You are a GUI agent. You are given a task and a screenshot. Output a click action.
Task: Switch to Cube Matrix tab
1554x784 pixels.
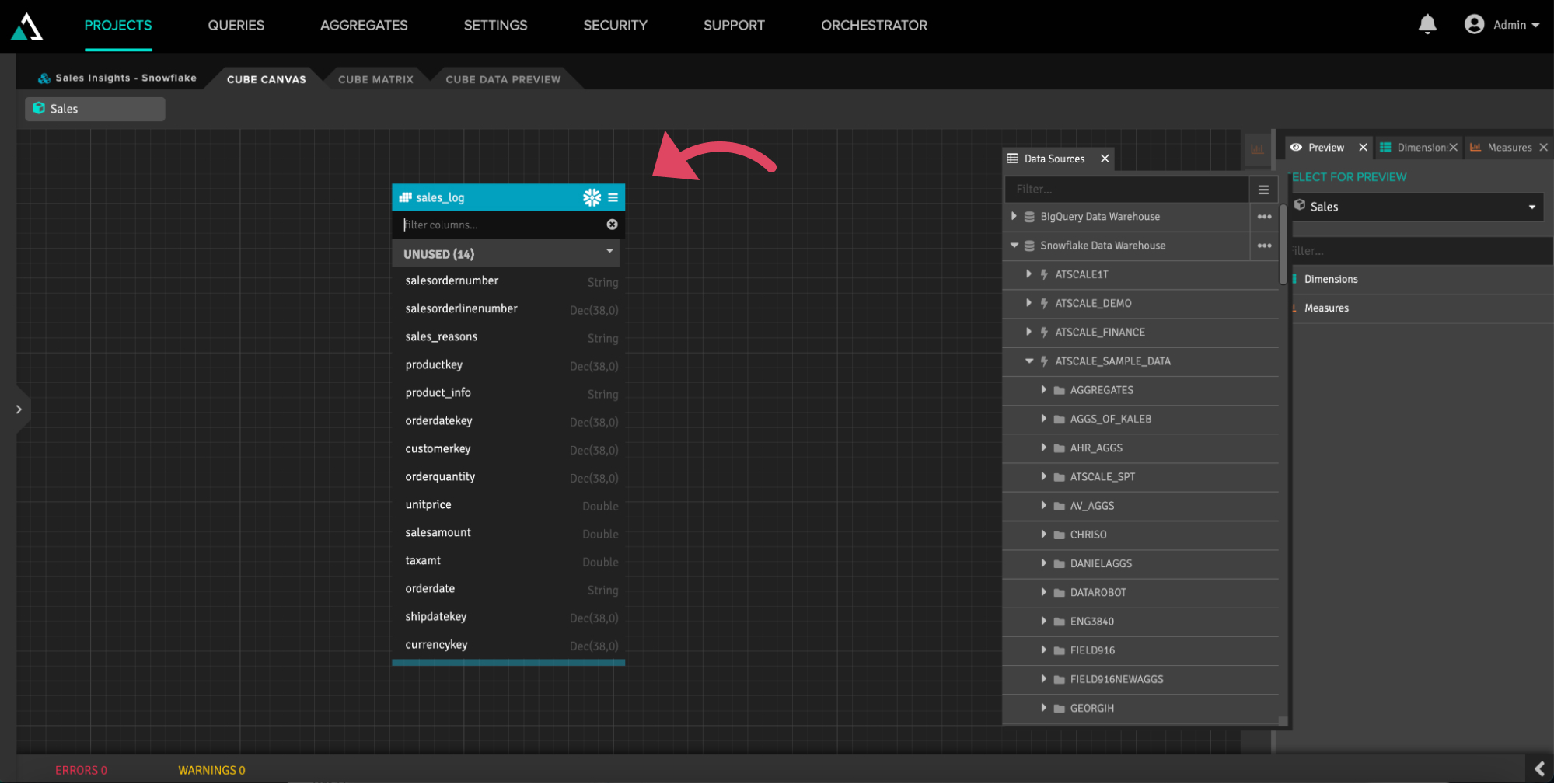[x=375, y=79]
